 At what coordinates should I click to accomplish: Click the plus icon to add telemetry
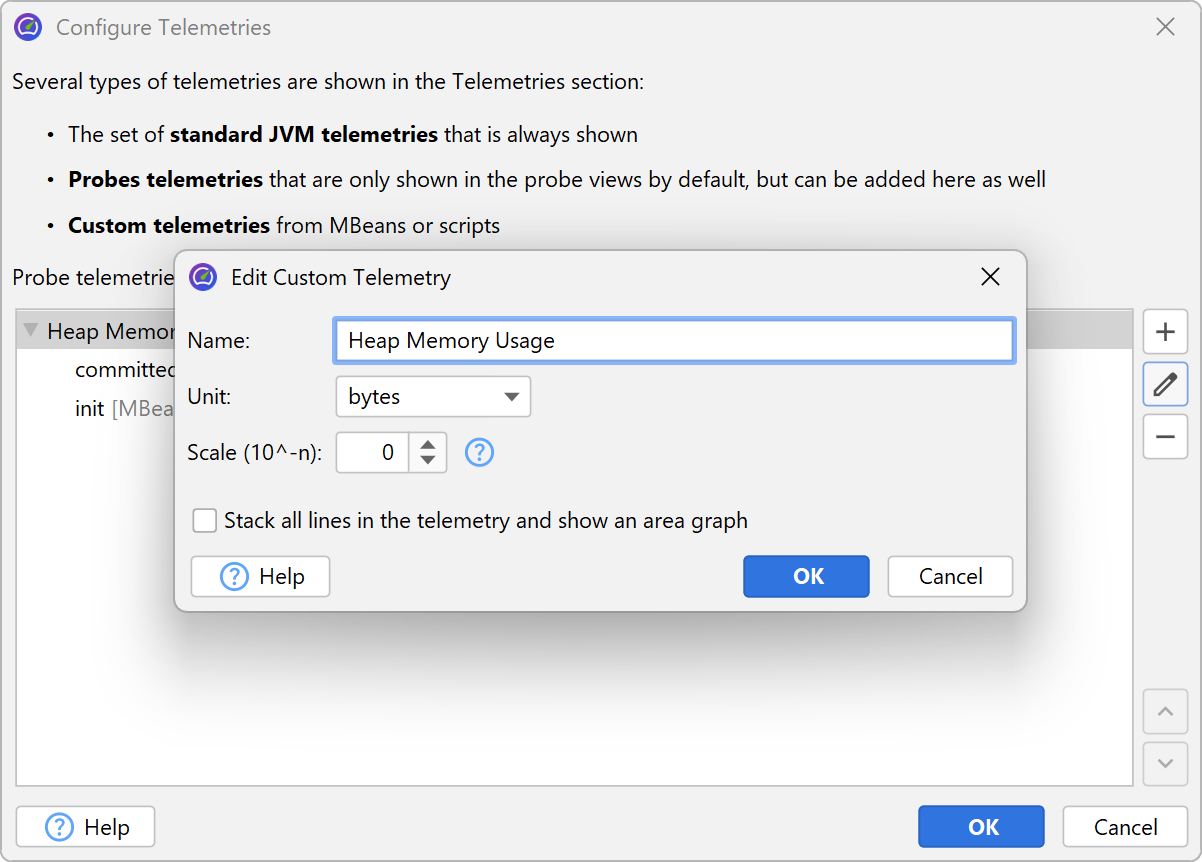[x=1165, y=332]
